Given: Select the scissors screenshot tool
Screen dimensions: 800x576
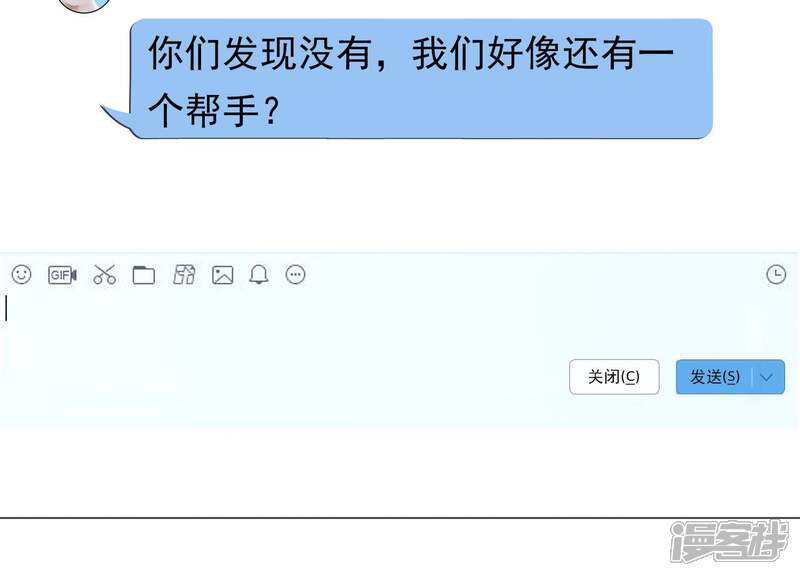Looking at the screenshot, I should coord(105,274).
